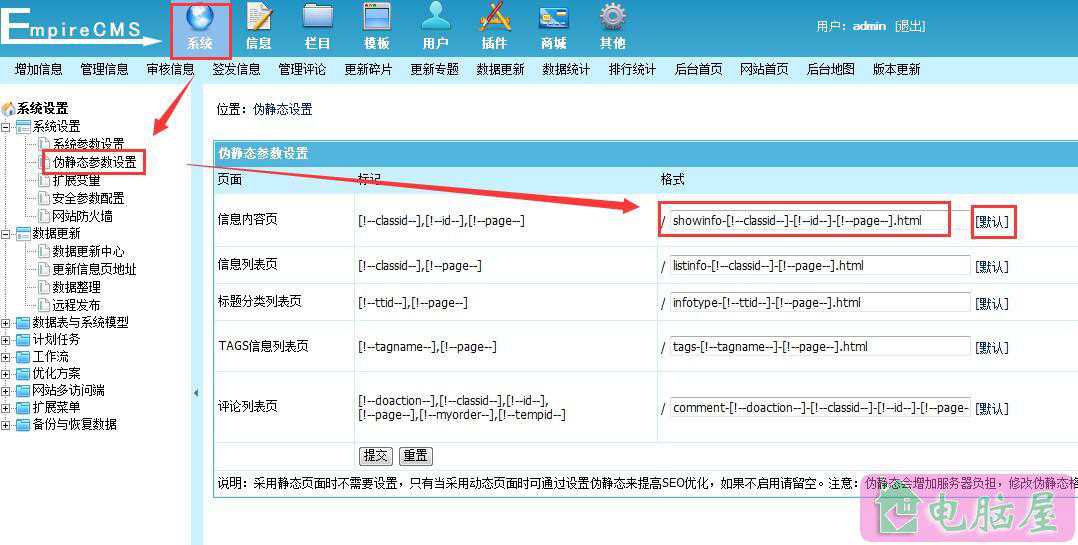Open 更新专题 menu item
This screenshot has width=1078, height=545.
coord(434,69)
